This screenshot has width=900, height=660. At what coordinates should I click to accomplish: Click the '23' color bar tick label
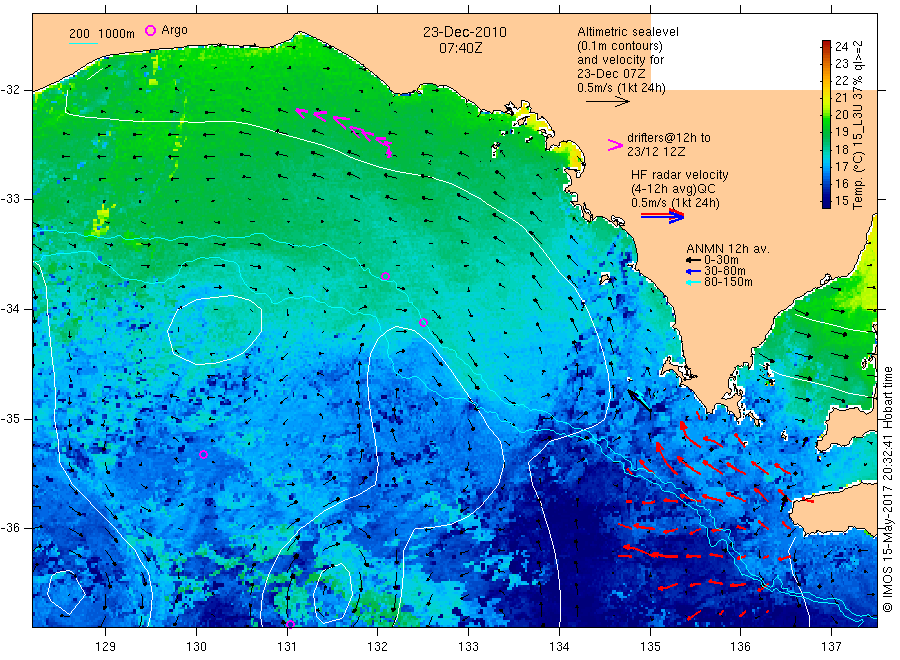tap(841, 63)
